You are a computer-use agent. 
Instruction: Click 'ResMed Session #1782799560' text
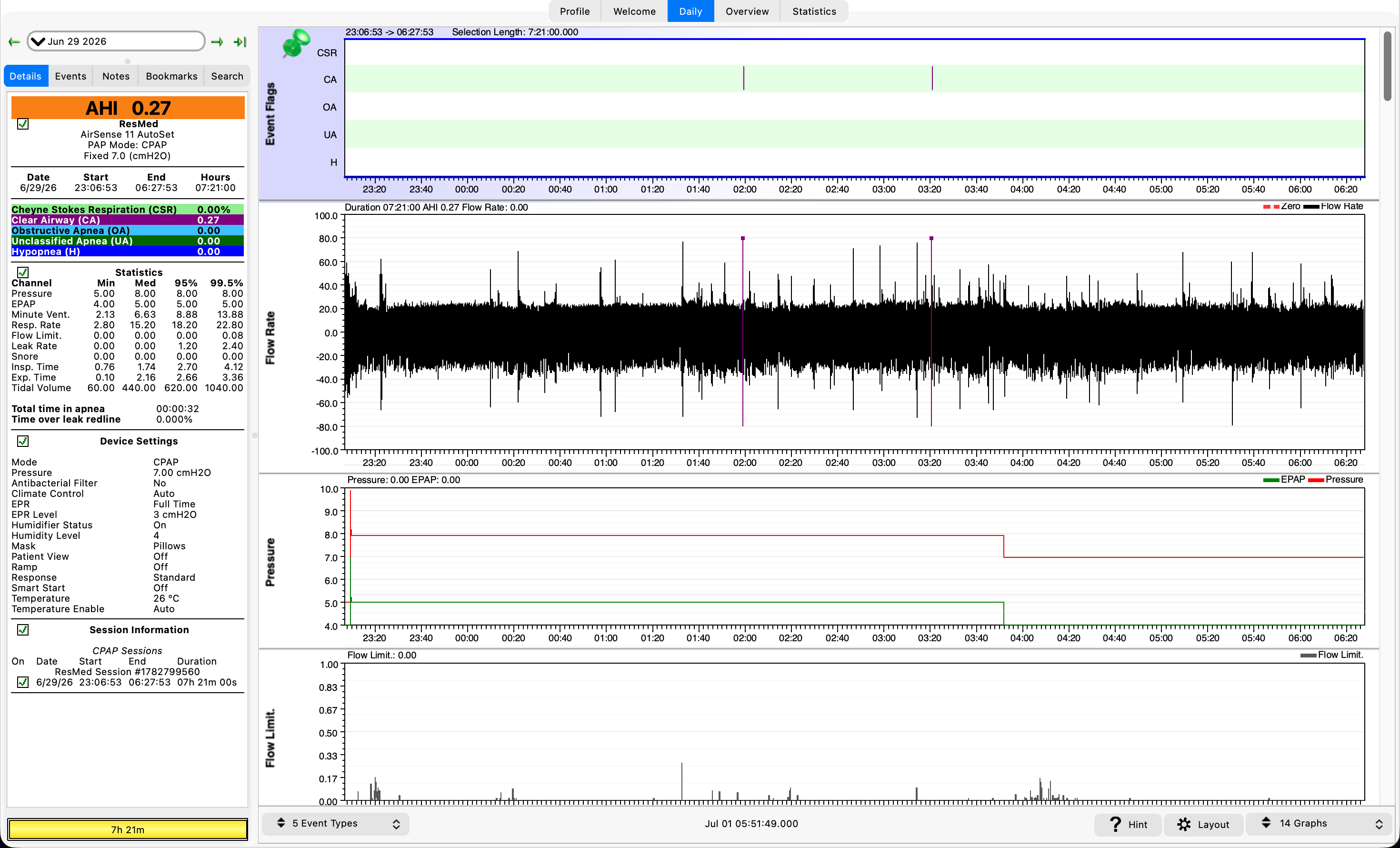coord(127,671)
